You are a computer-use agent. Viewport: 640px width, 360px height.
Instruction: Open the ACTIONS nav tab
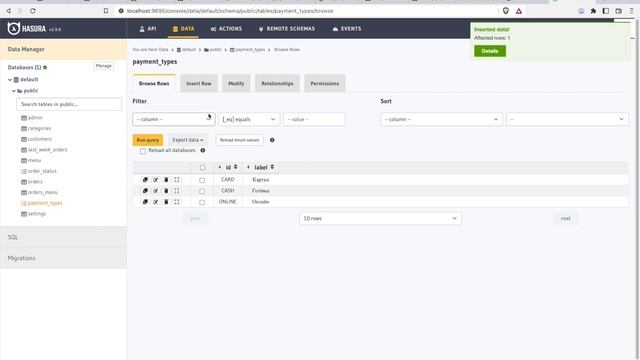pyautogui.click(x=226, y=29)
